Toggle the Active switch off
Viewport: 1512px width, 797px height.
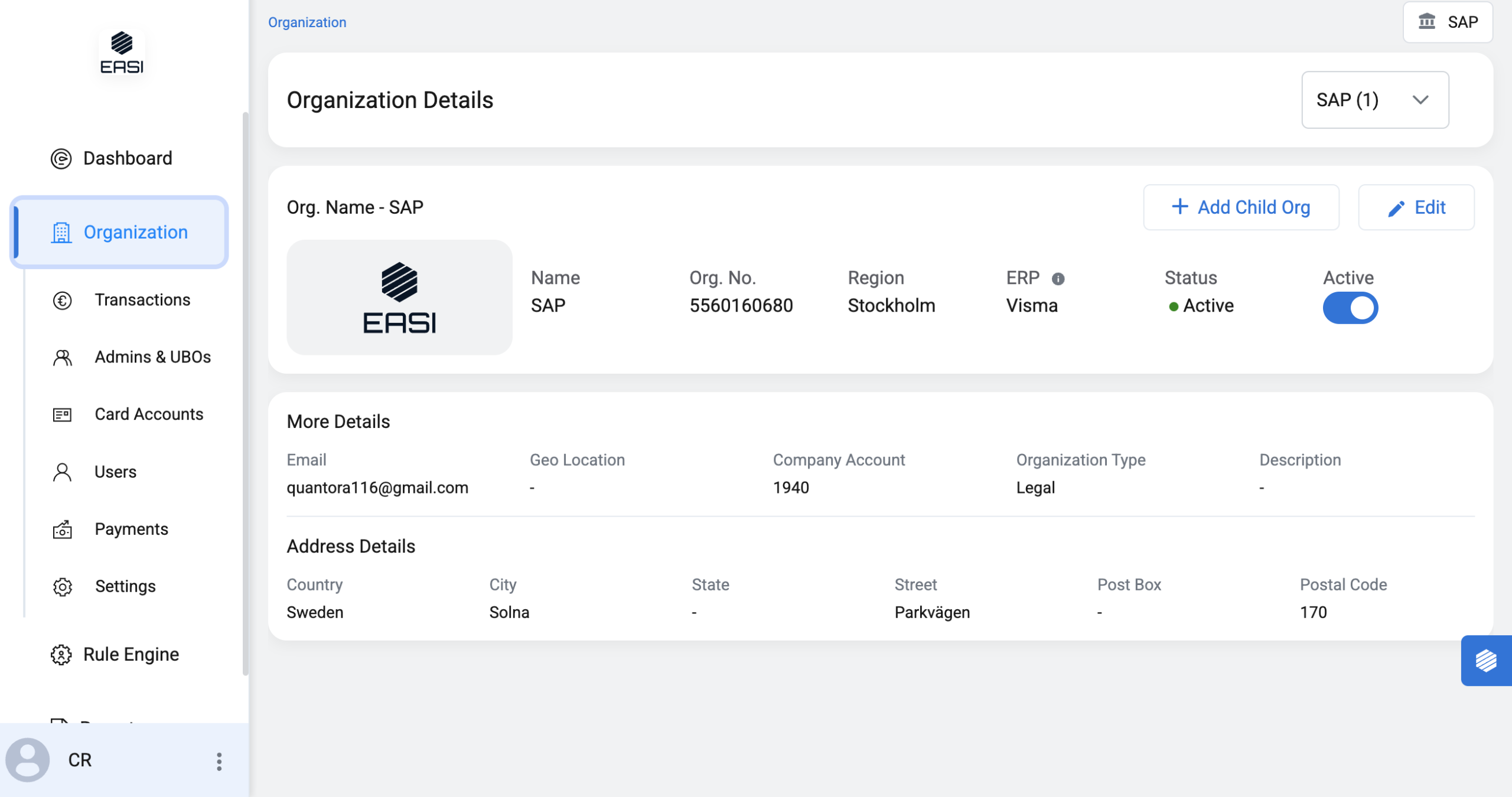[1350, 308]
